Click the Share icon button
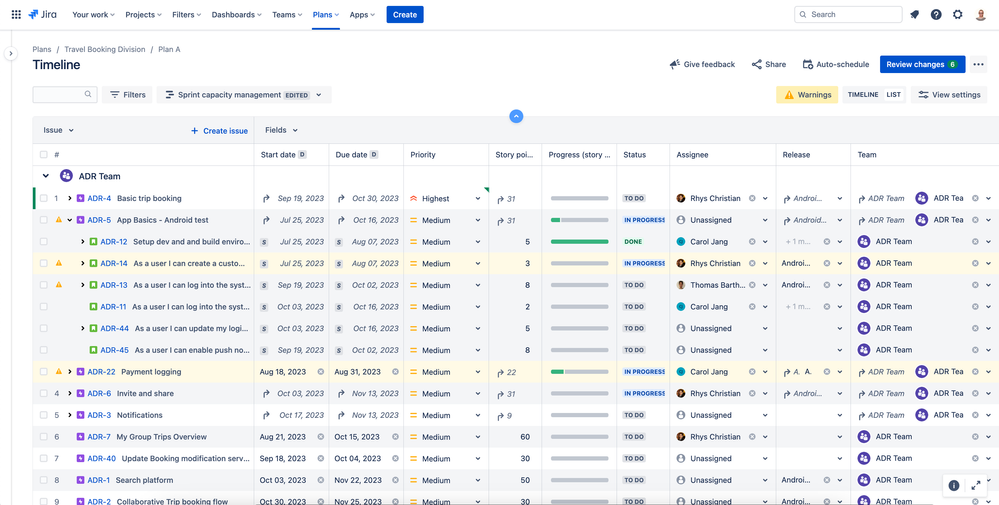 click(x=769, y=65)
